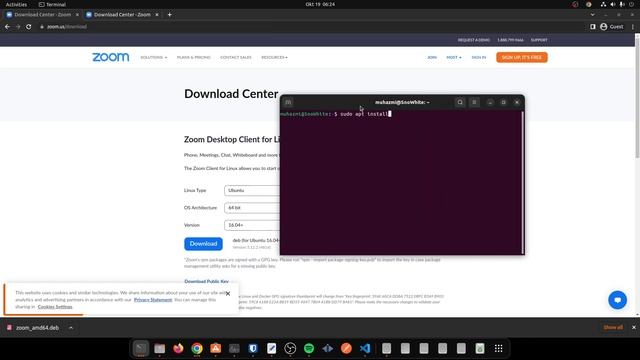Click the Zoom logo

pyautogui.click(x=111, y=57)
